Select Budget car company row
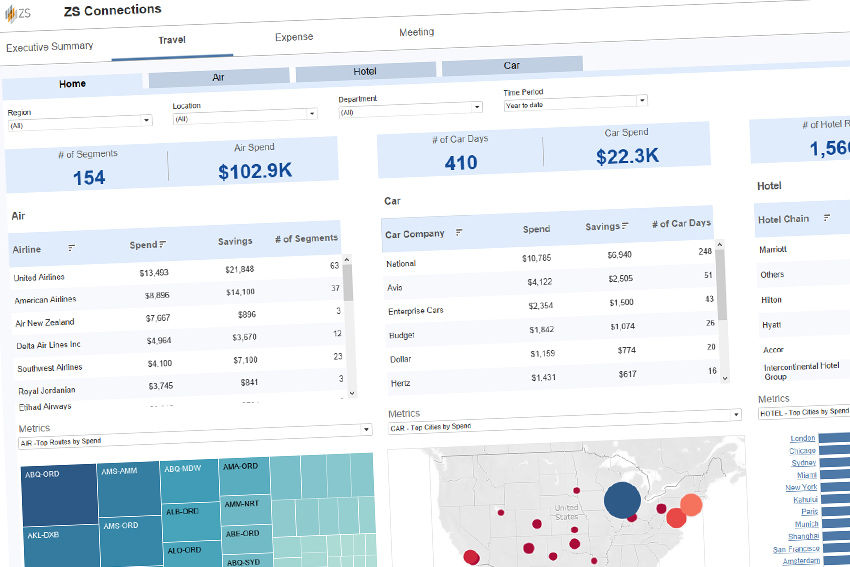The width and height of the screenshot is (850, 567). pyautogui.click(x=552, y=330)
